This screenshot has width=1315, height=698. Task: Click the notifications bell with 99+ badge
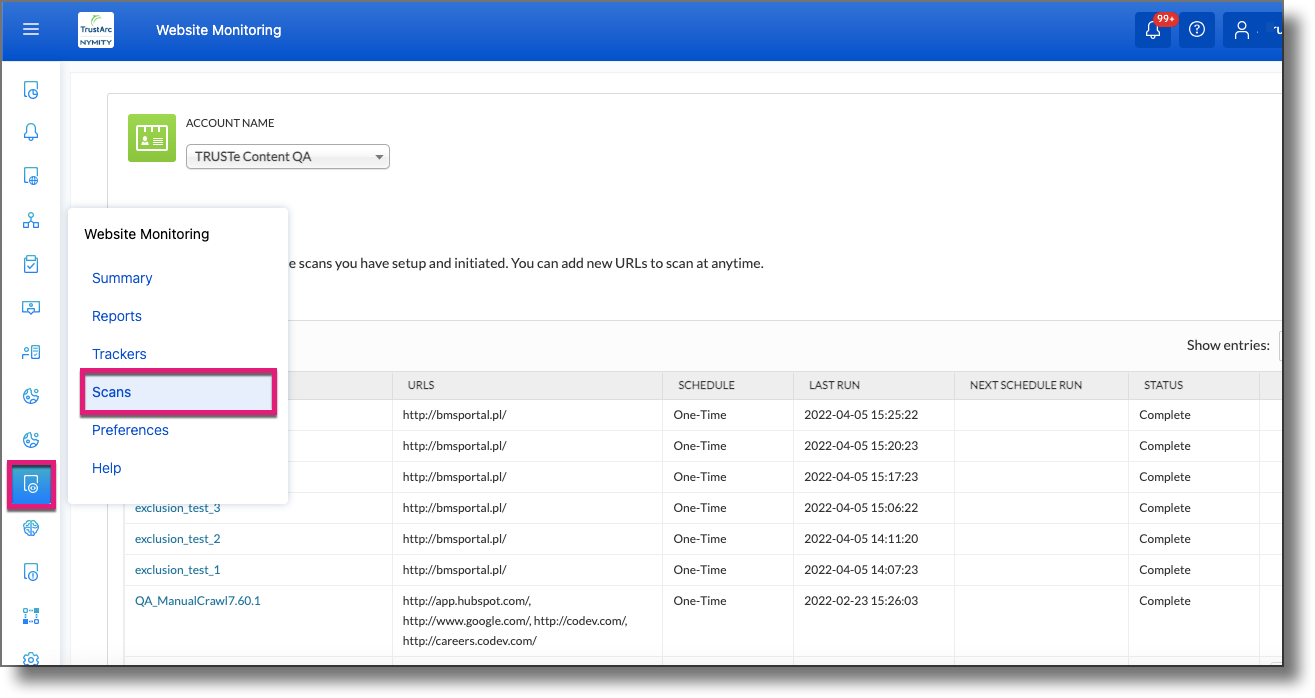1153,30
